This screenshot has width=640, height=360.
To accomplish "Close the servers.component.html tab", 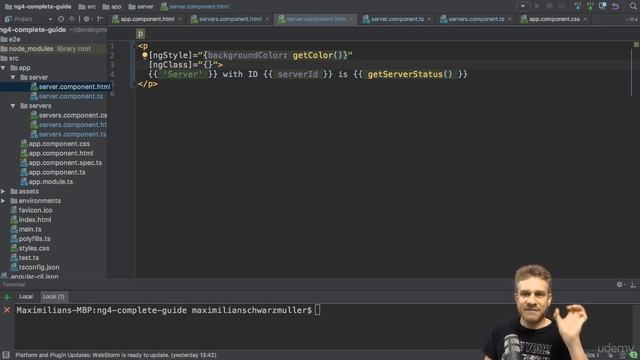I will point(267,19).
